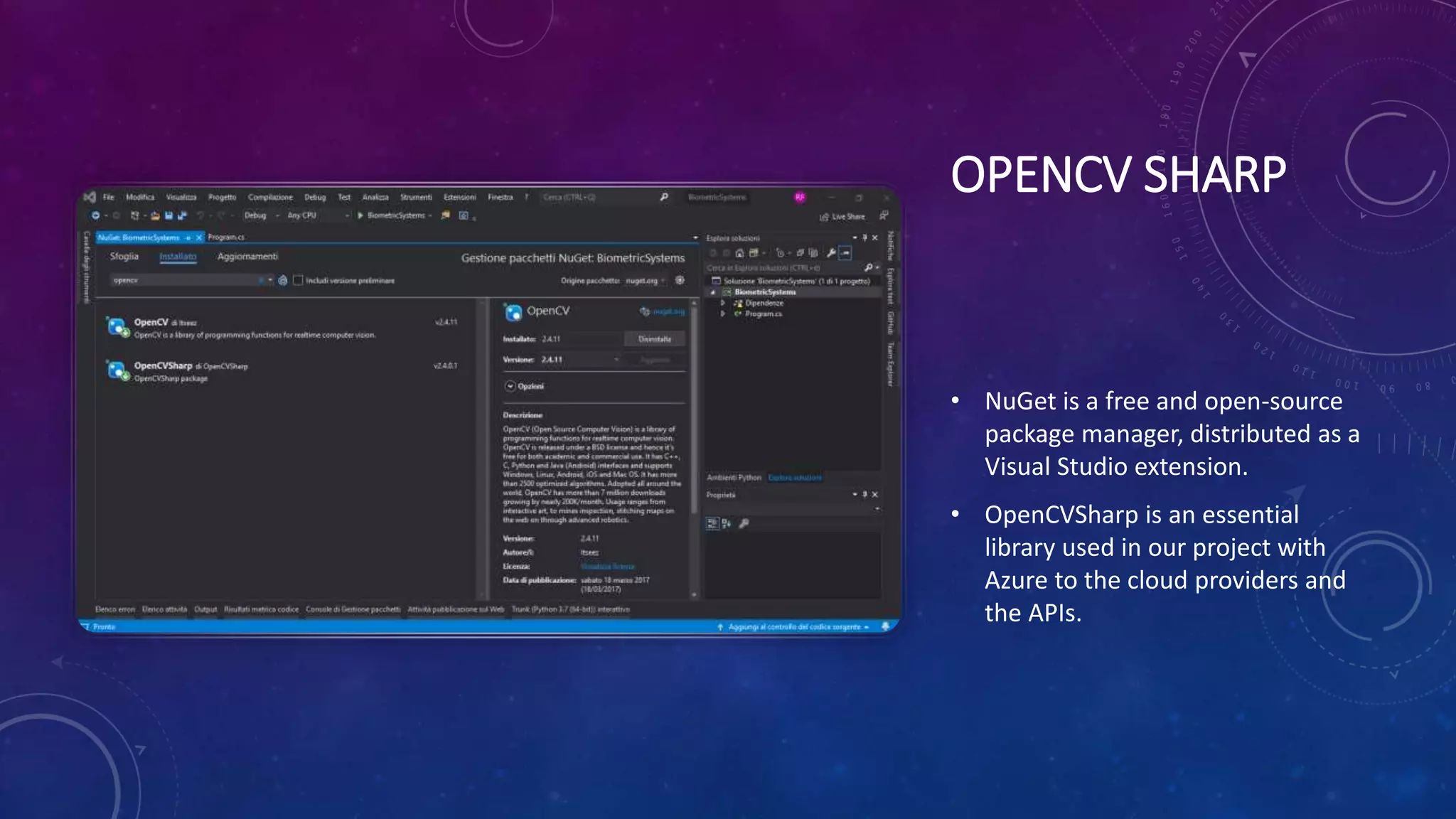The image size is (1456, 819).
Task: Pin the Esplora soluzioni panel
Action: (x=864, y=237)
